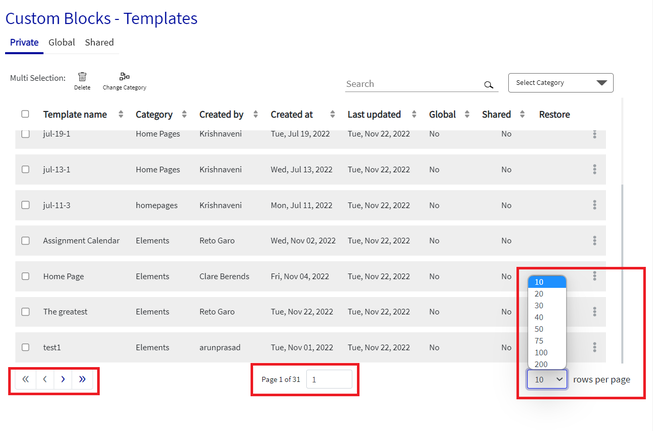Open the three-dot menu for jul-13-1
Viewport: 653px width, 431px height.
click(595, 169)
